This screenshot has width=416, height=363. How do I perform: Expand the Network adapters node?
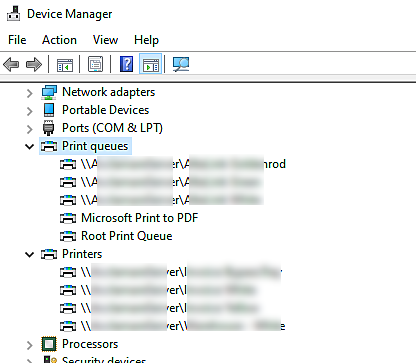pos(30,93)
